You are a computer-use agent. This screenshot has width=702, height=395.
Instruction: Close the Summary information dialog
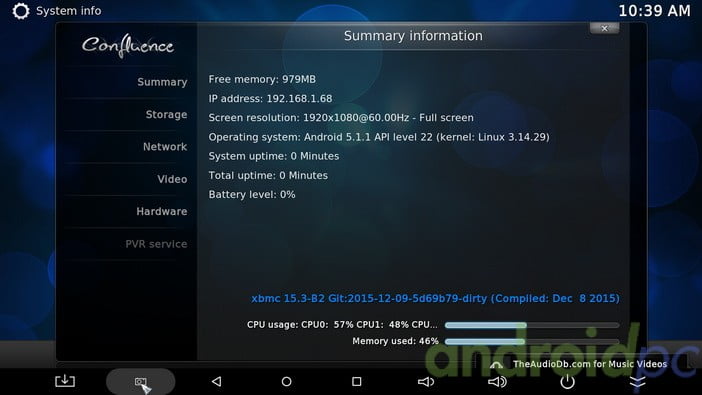[604, 29]
